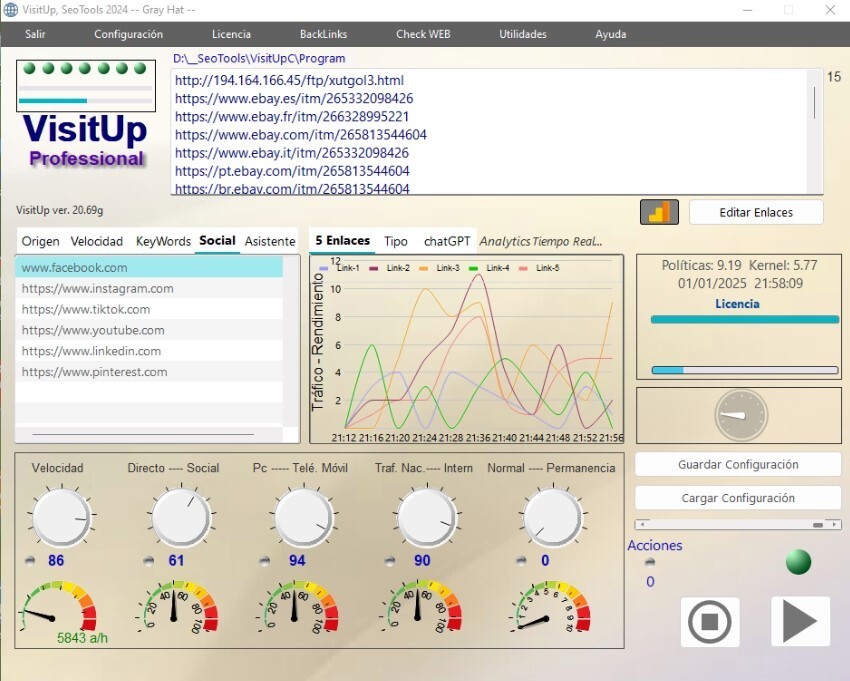Click the Stop playback button
The image size is (850, 681).
(x=710, y=622)
